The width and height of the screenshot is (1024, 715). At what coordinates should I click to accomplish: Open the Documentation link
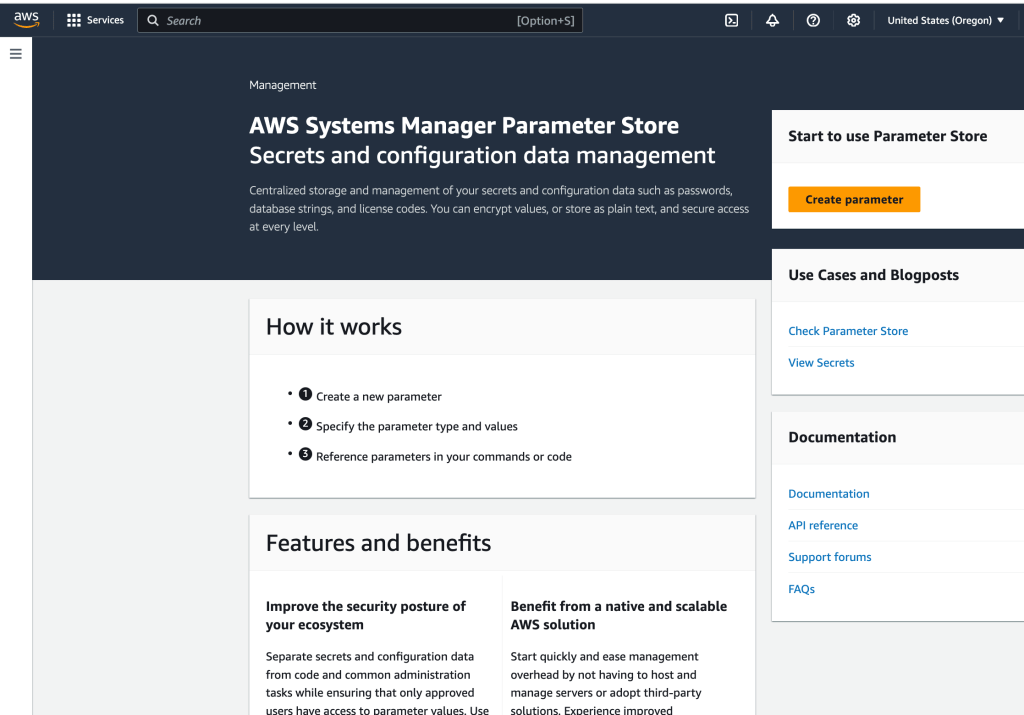click(828, 494)
